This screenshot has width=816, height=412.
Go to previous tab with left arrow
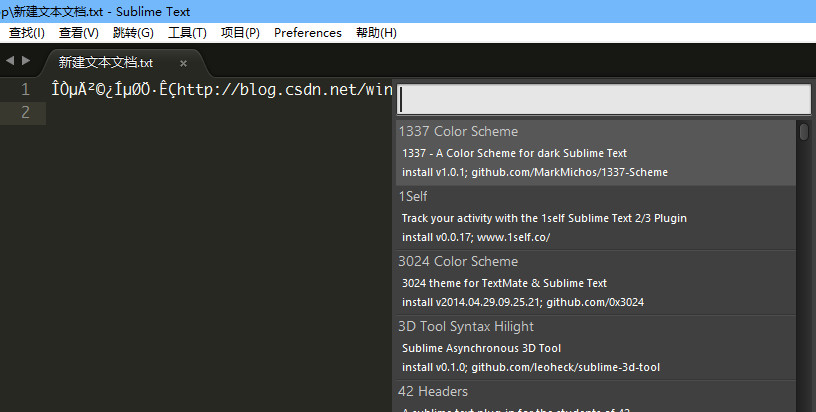(x=10, y=61)
